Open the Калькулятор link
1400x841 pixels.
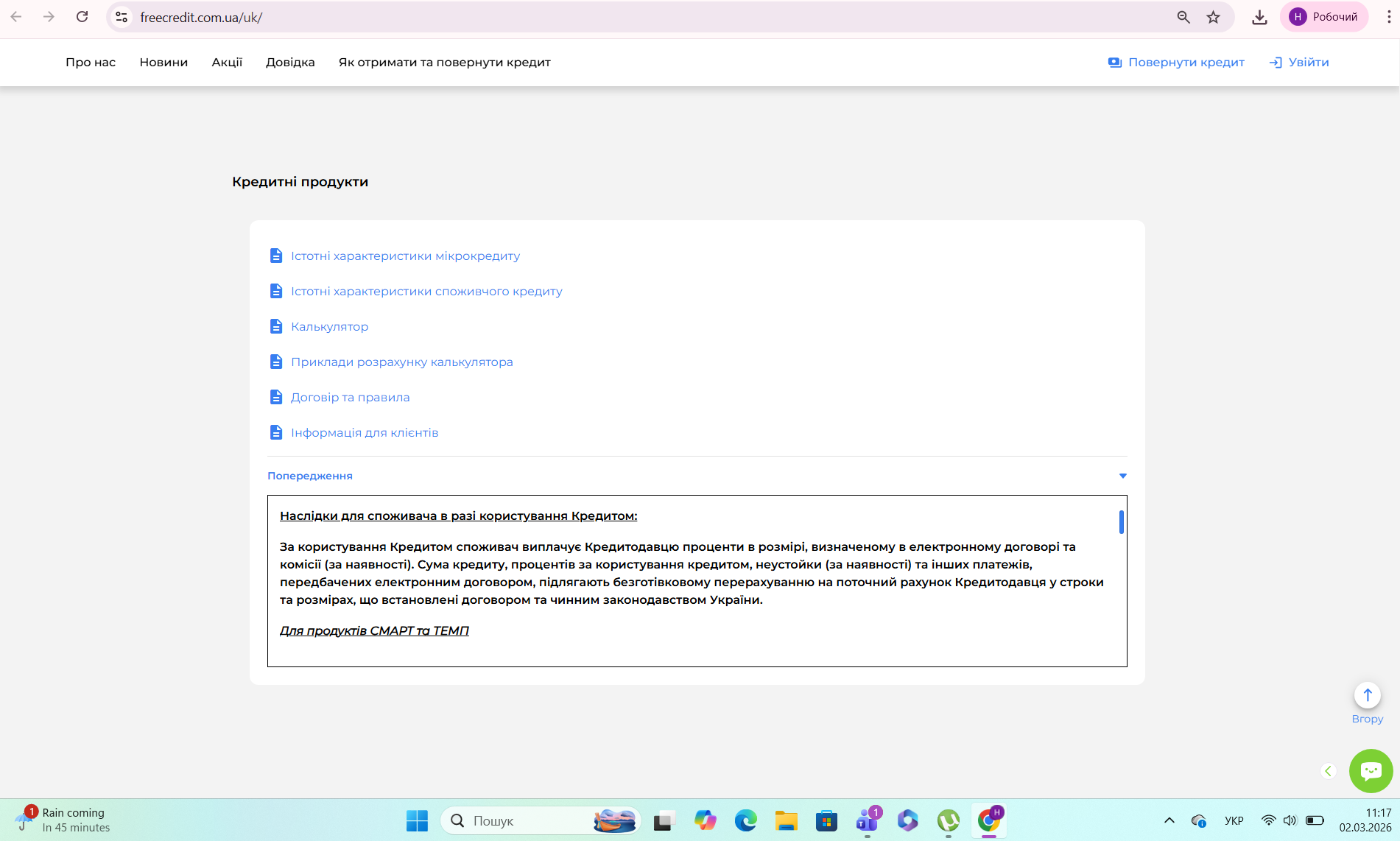[x=329, y=327]
